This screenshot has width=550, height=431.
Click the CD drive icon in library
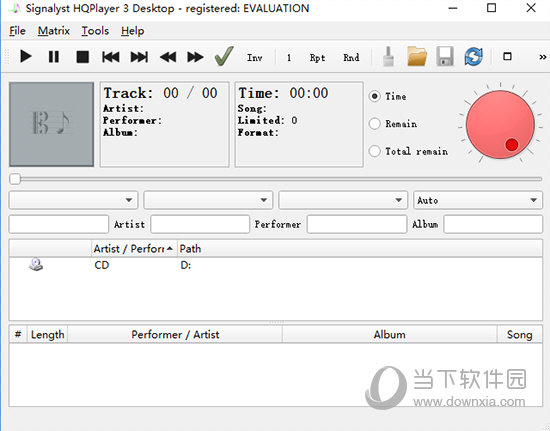click(36, 264)
